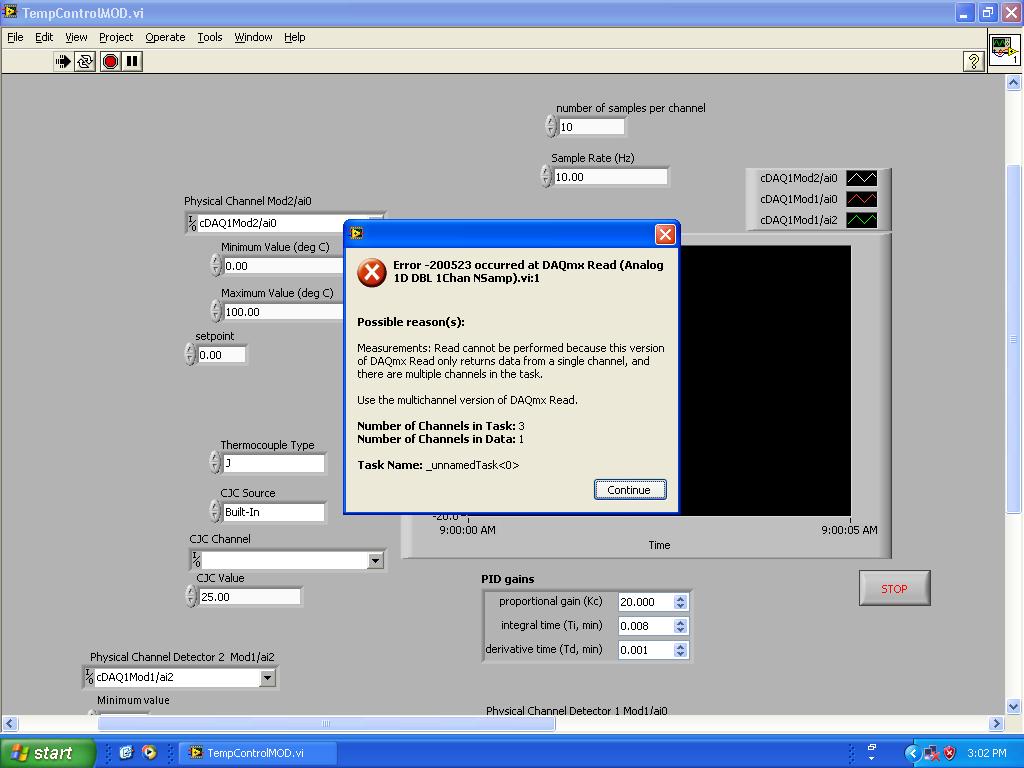This screenshot has width=1024, height=768.
Task: Click the CJC Value field 25.00
Action: pos(249,597)
